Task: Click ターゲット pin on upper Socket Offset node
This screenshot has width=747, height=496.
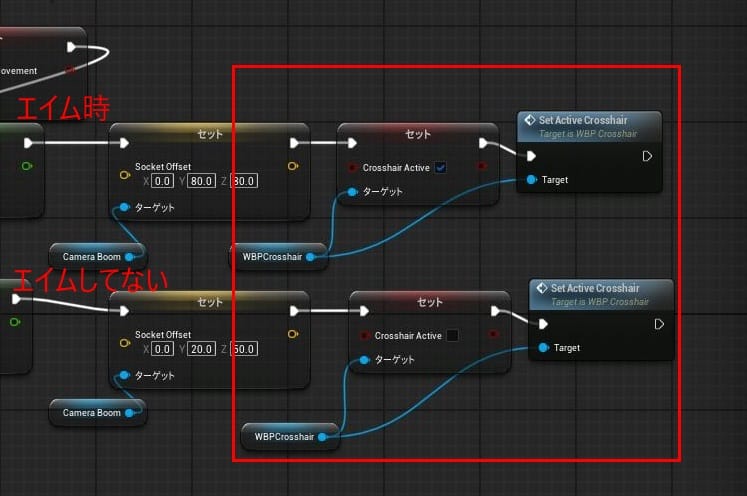Action: coord(124,207)
